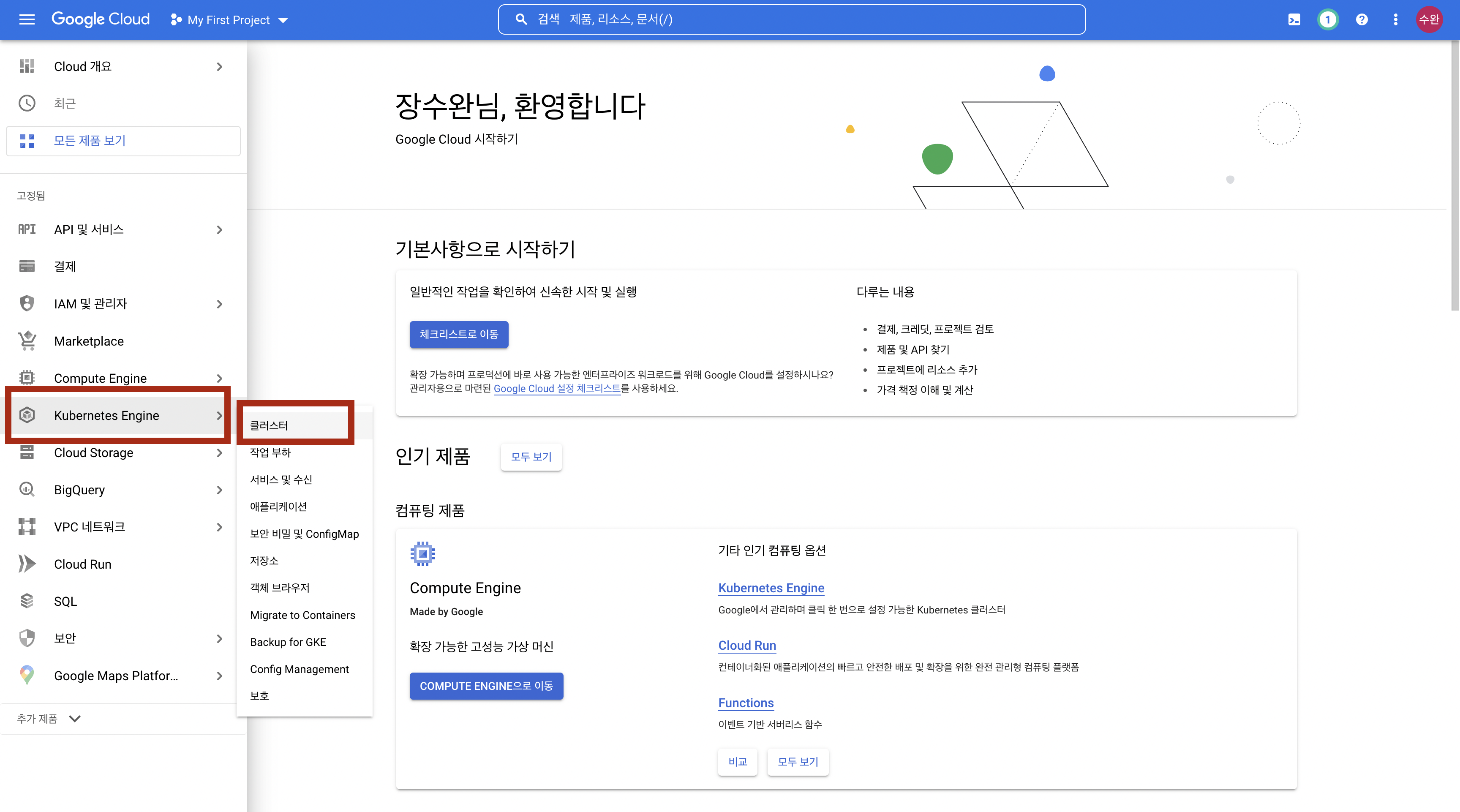Expand Google Maps Platform submenu chevron

(219, 676)
